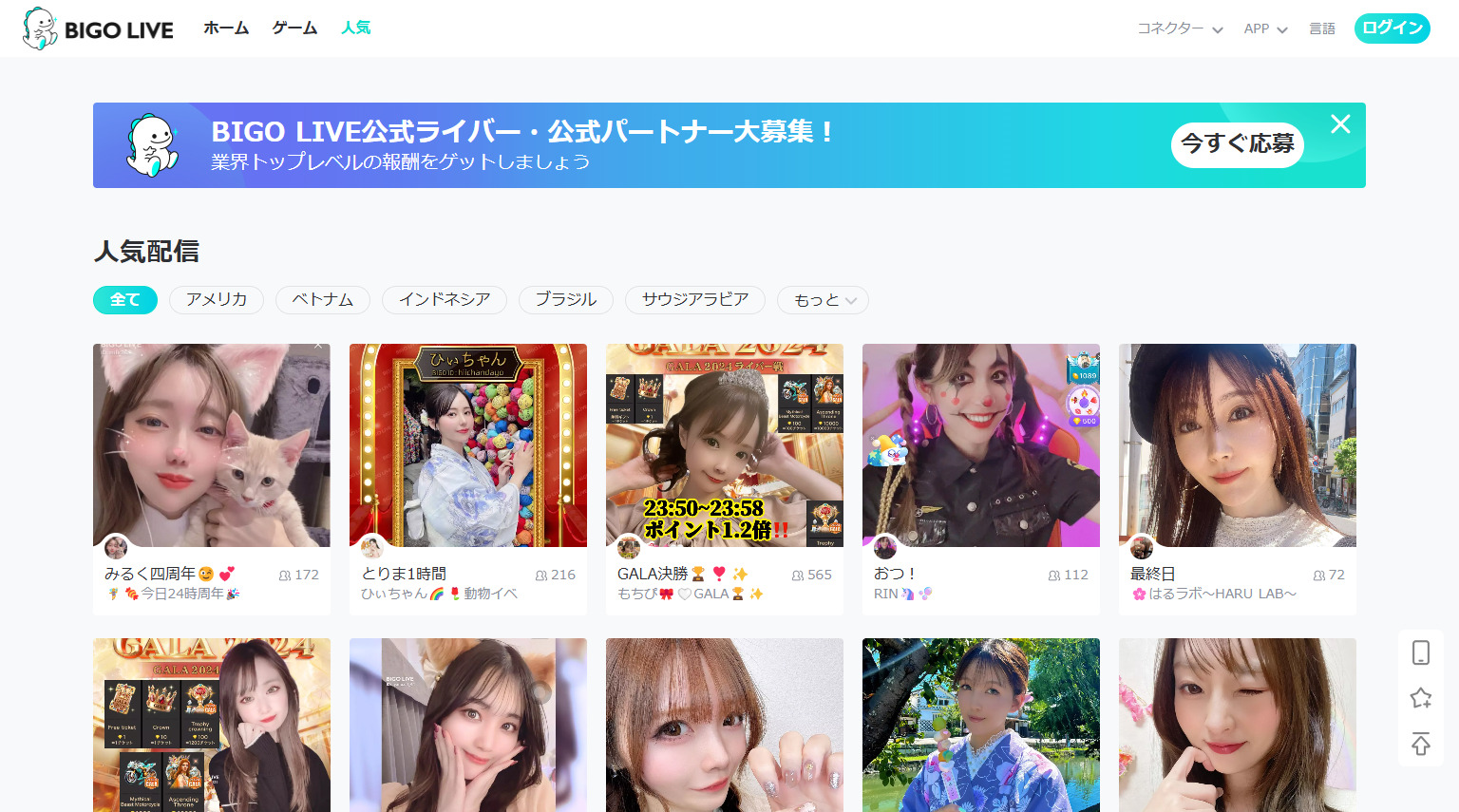Select the サウジアラビア filter
This screenshot has width=1459, height=812.
pyautogui.click(x=695, y=300)
